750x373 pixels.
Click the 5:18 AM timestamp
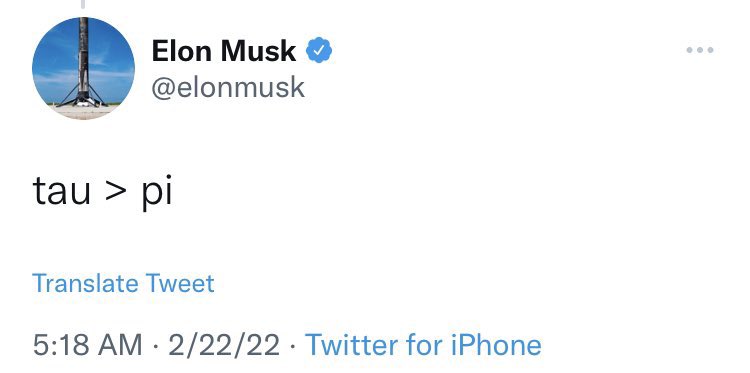pyautogui.click(x=88, y=345)
